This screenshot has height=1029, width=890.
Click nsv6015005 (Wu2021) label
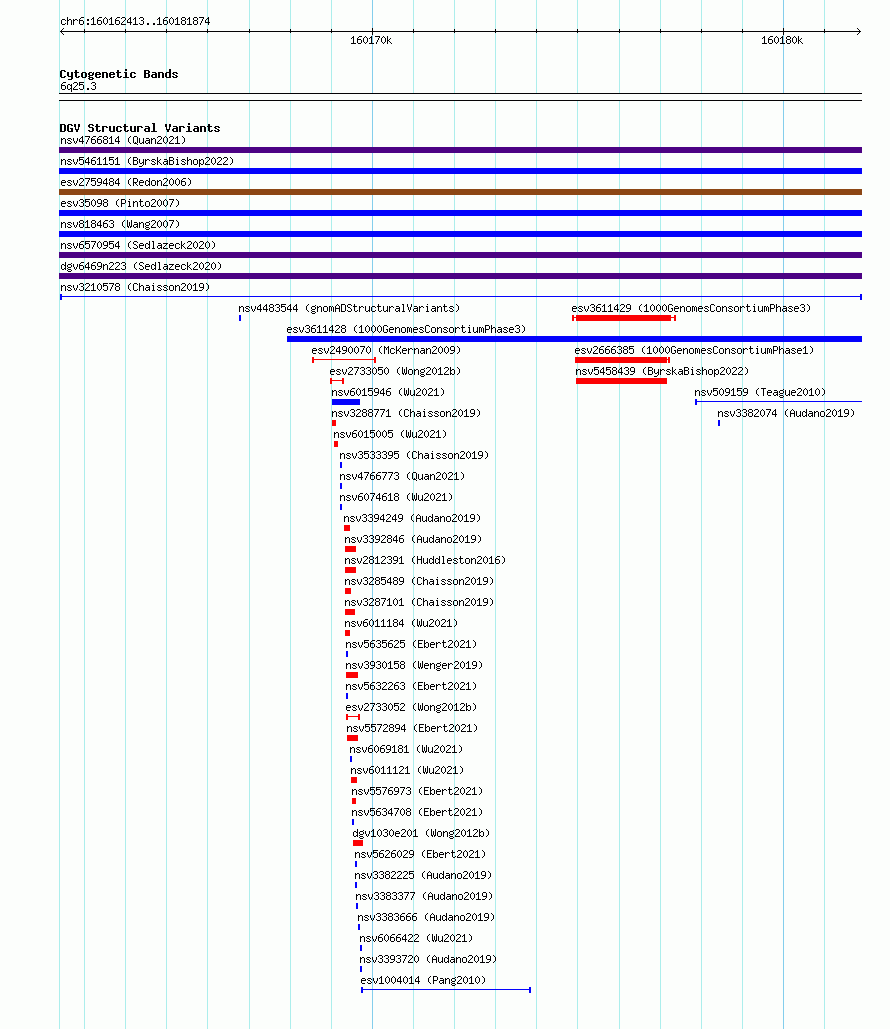390,434
